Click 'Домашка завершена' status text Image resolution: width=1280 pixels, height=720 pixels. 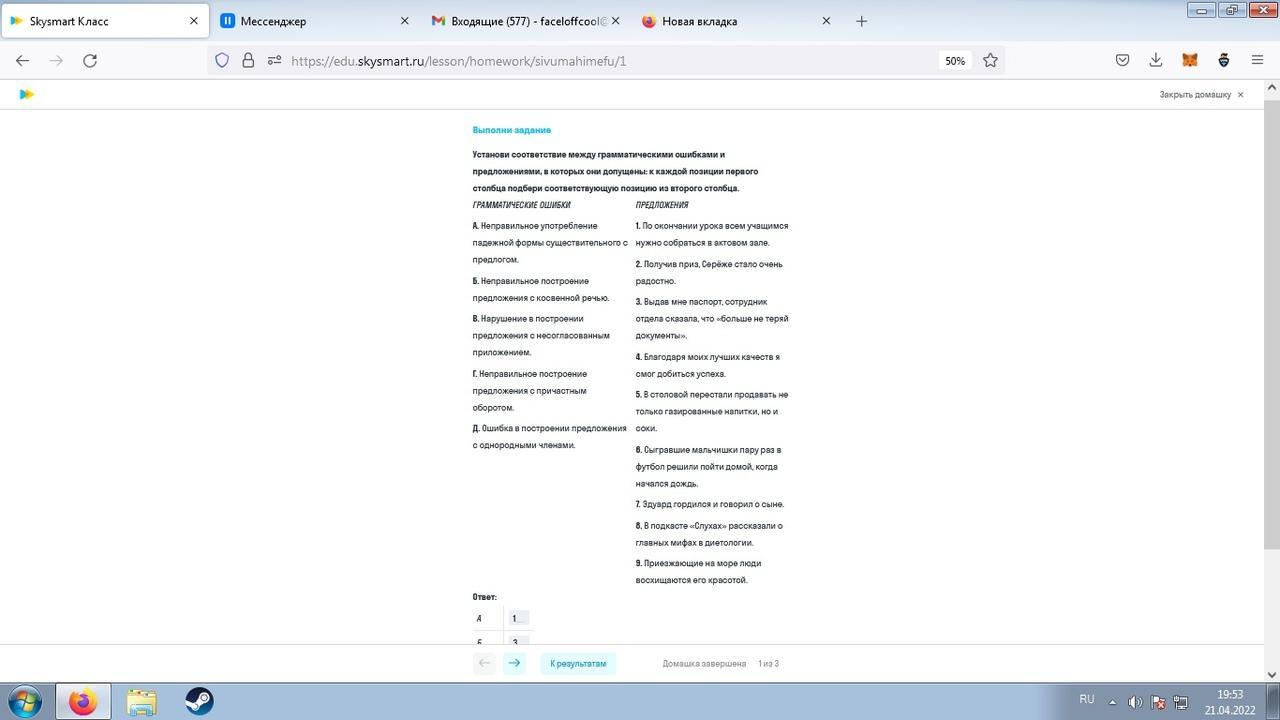click(704, 663)
